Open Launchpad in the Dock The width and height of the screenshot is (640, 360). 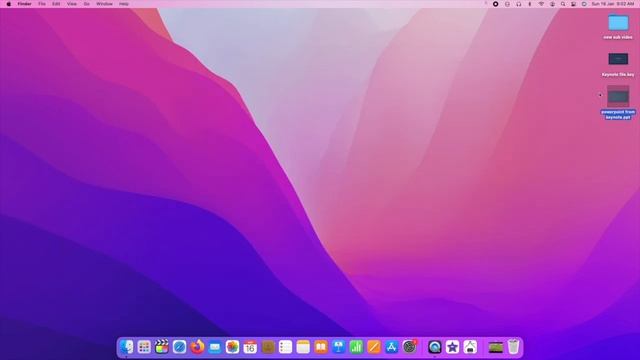(144, 347)
